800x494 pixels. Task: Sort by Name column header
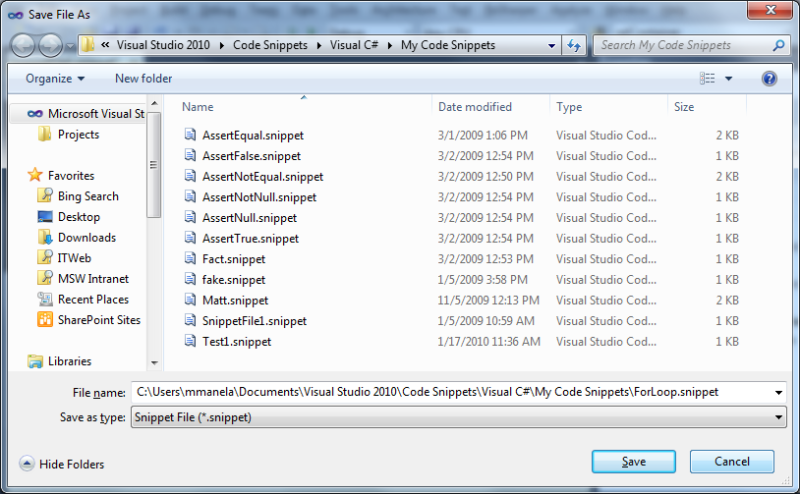click(x=198, y=107)
